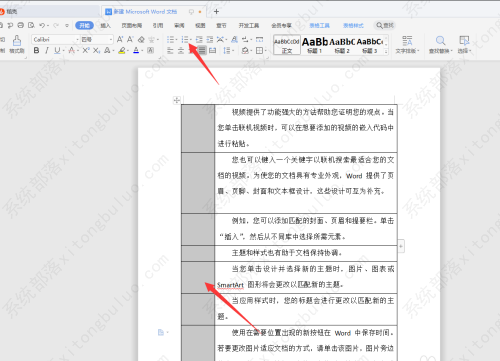Click the Center Align icon
Image resolution: width=500 pixels, height=361 pixels.
[181, 51]
